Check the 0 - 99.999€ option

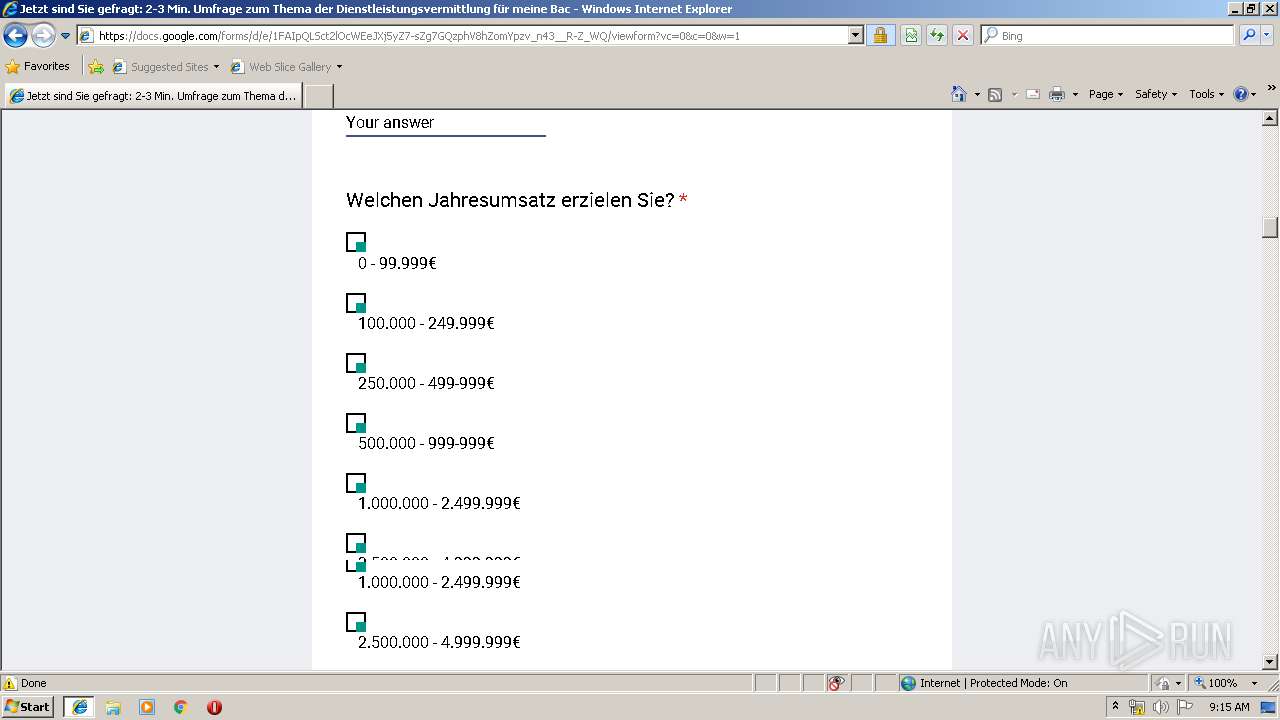tap(356, 242)
